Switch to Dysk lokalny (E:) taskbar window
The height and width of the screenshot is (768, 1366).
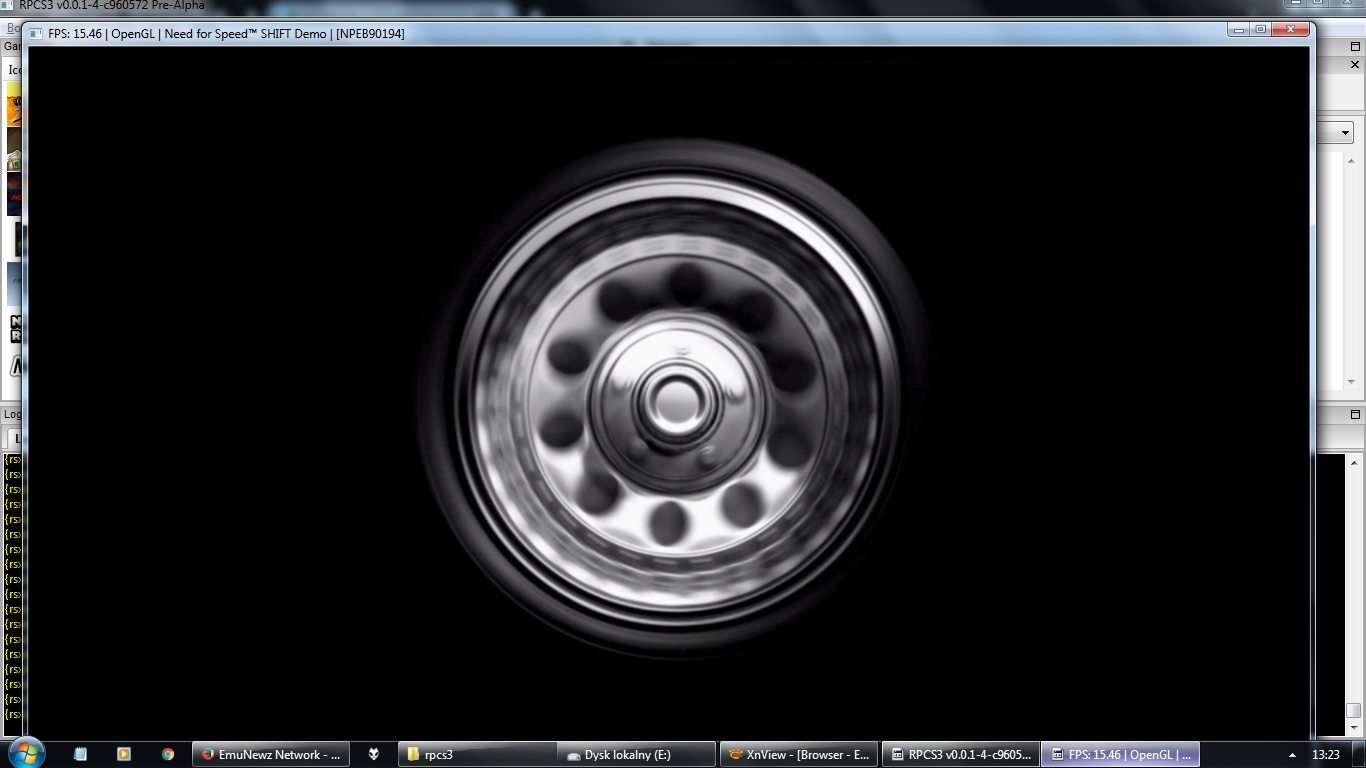click(637, 755)
